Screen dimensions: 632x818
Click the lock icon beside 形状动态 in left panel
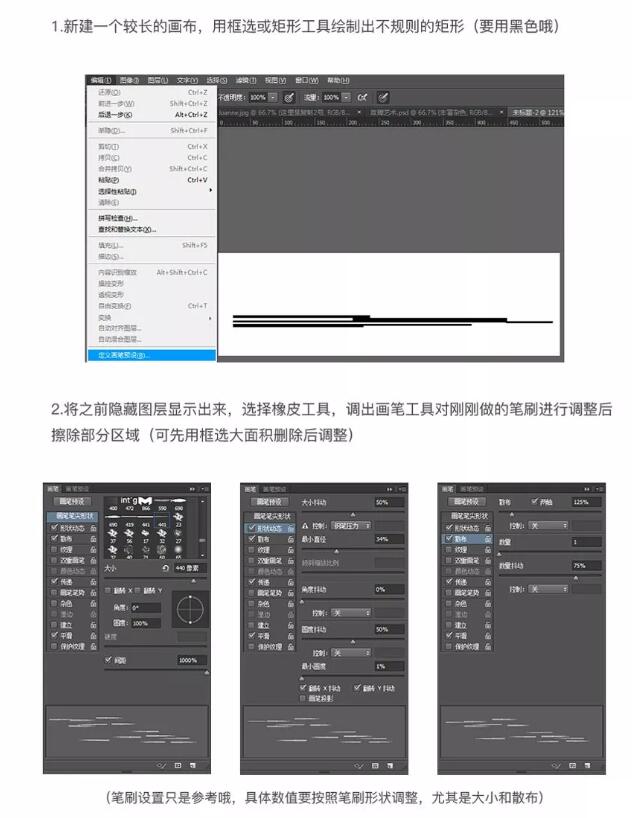[93, 528]
